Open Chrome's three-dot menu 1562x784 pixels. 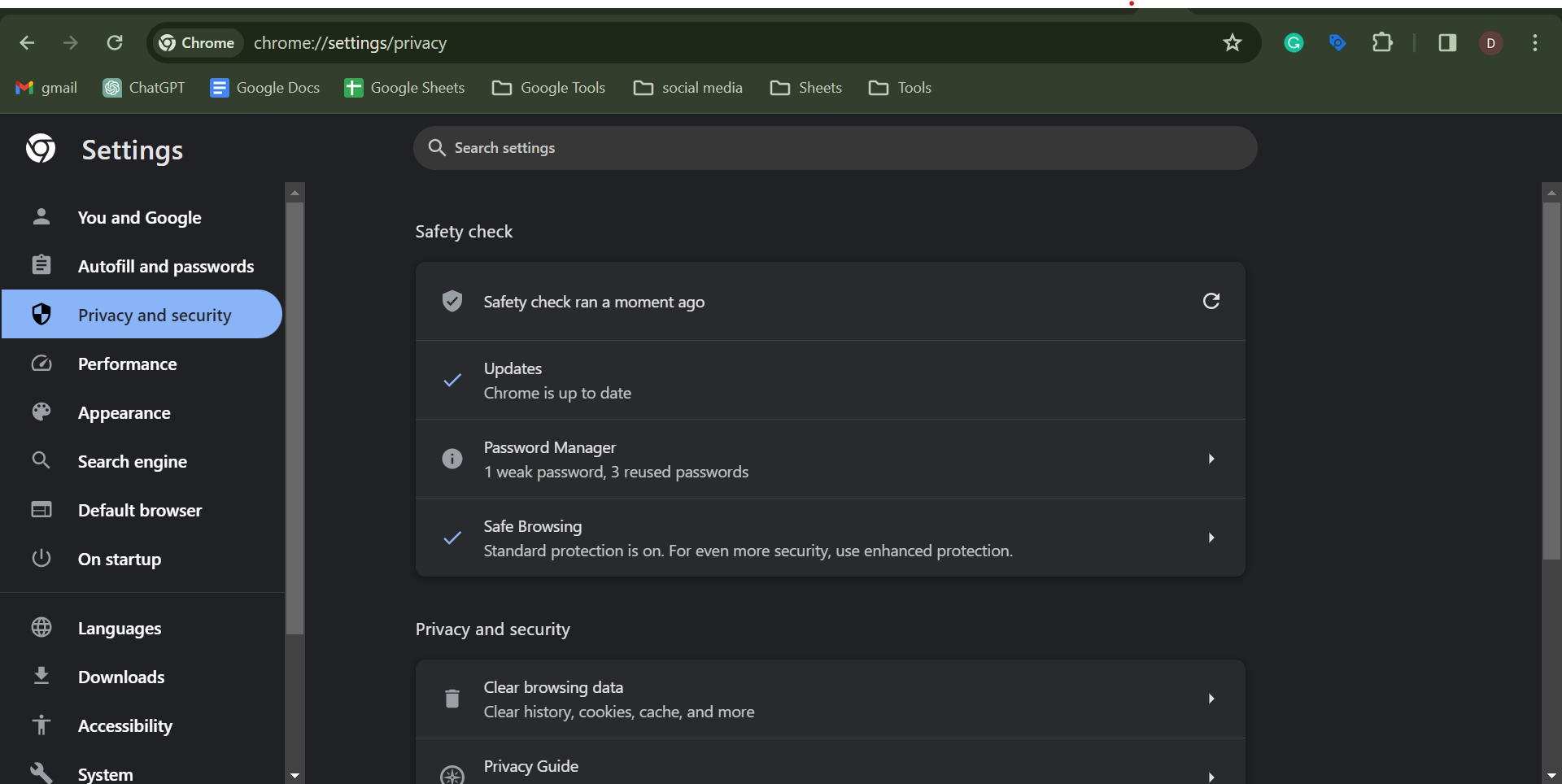point(1535,42)
